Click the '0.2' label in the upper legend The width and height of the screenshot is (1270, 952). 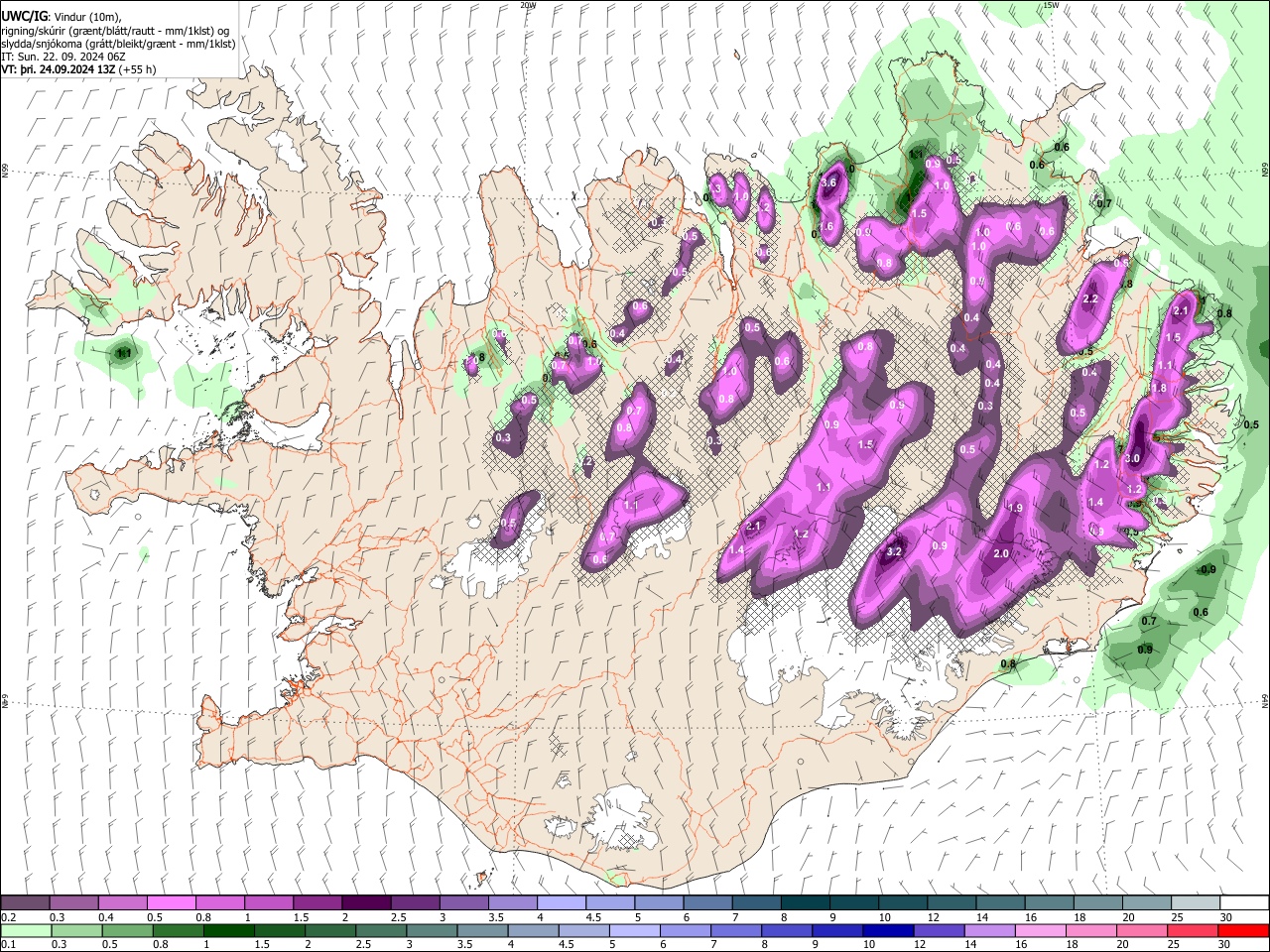[9, 917]
